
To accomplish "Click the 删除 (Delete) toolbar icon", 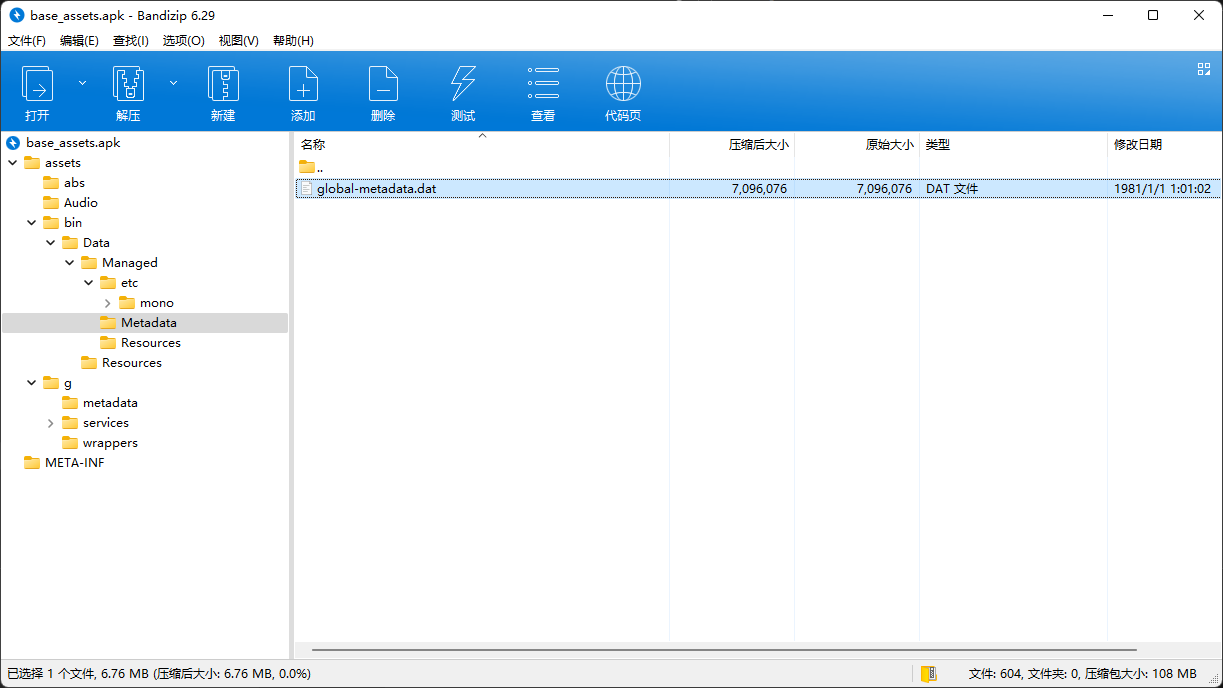I will [383, 84].
